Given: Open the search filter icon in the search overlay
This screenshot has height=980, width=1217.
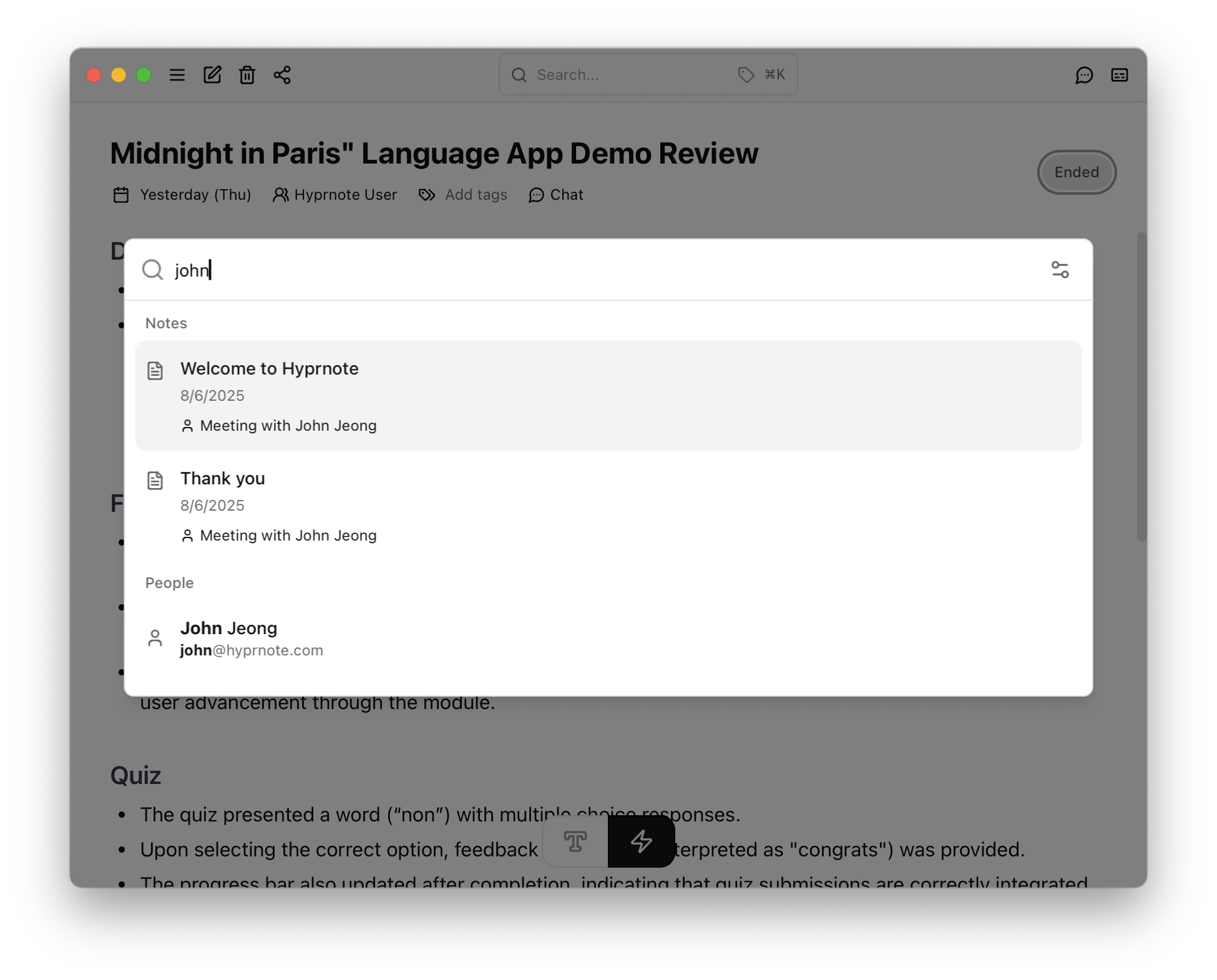Looking at the screenshot, I should (x=1060, y=270).
